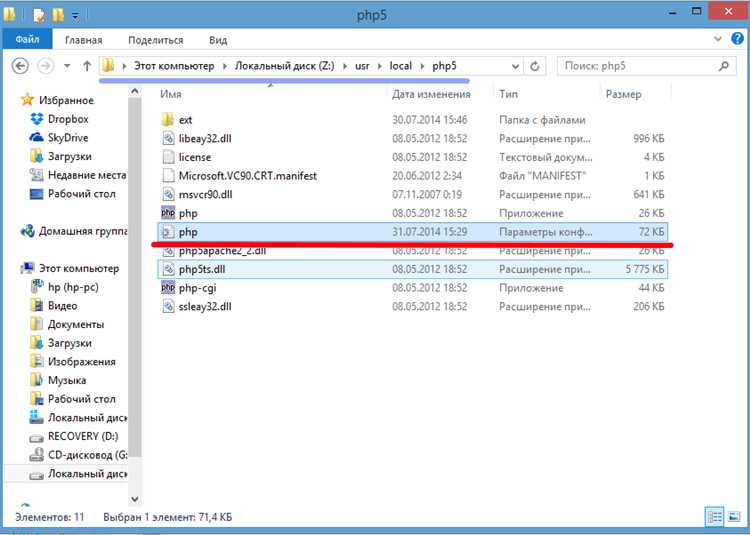Expand the ribbon with the chevron
The width and height of the screenshot is (750, 535).
tap(717, 39)
